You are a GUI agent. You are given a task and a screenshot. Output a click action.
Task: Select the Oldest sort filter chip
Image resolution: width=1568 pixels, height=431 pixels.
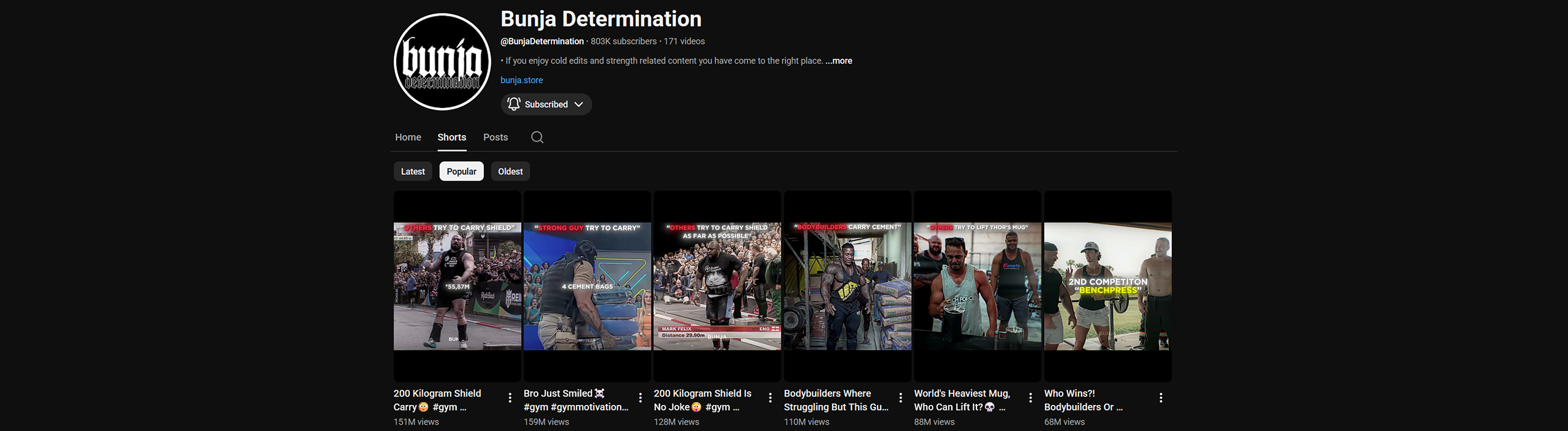coord(510,172)
